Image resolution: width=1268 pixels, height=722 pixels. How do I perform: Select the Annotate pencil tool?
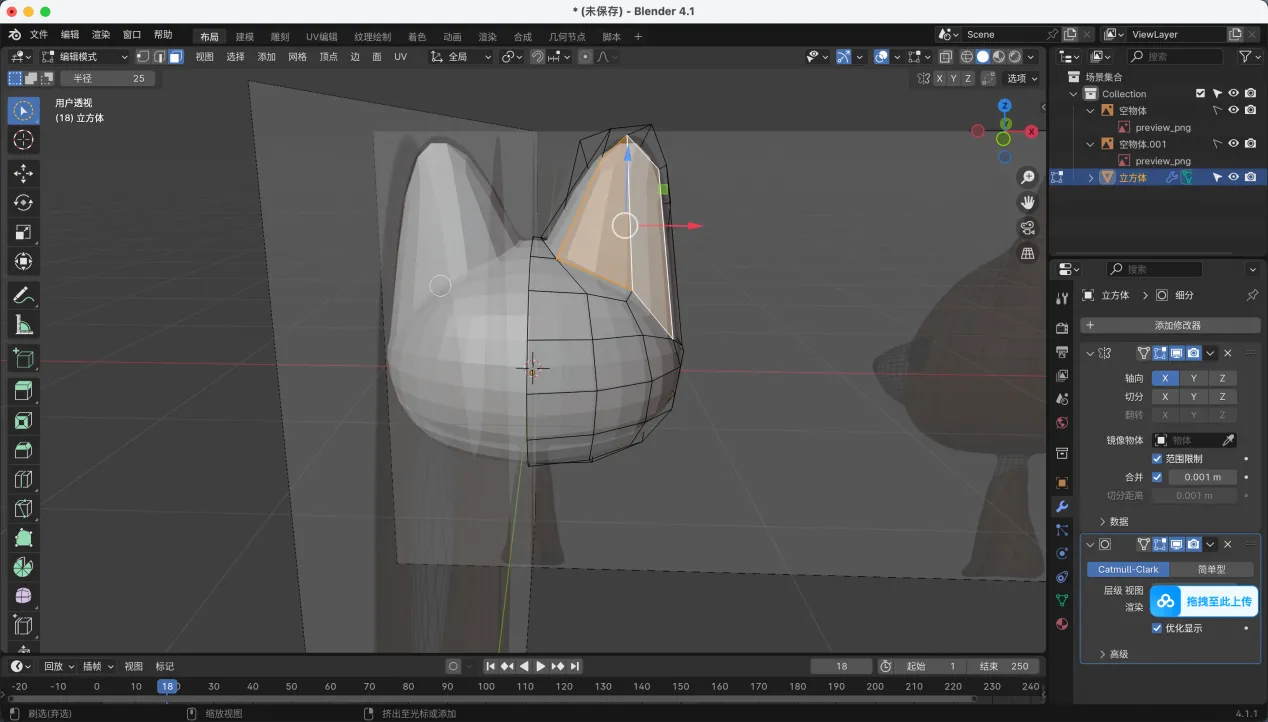[23, 296]
